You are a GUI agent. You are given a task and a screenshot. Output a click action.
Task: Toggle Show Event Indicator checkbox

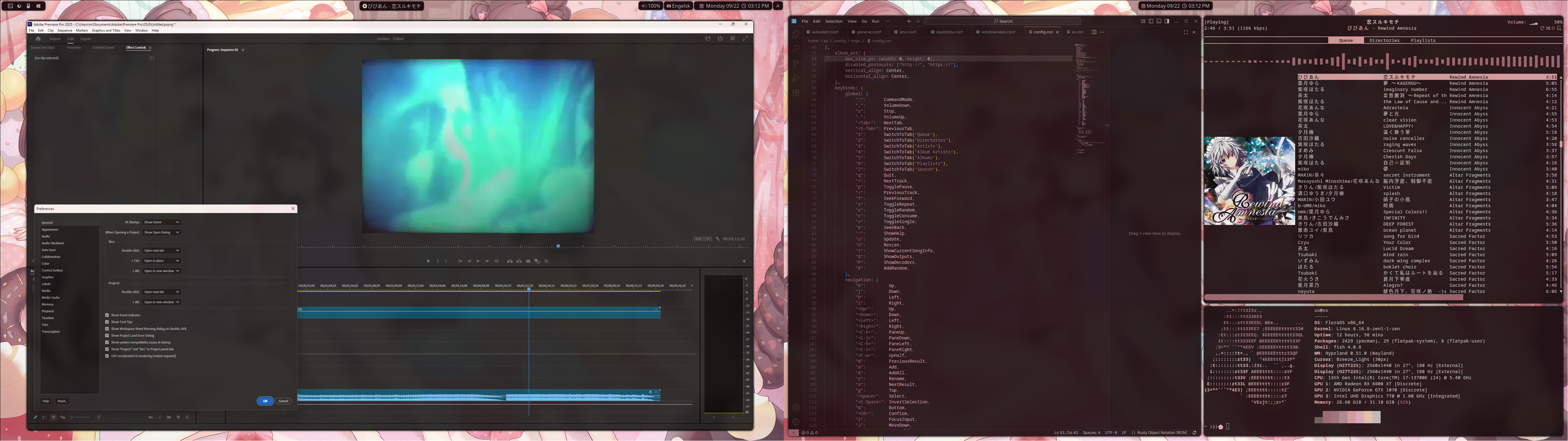pos(107,315)
